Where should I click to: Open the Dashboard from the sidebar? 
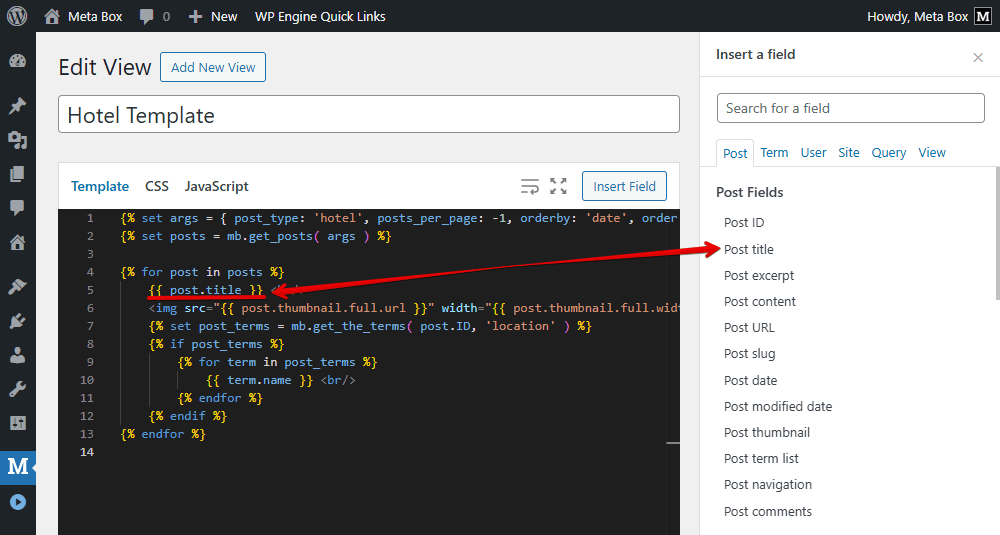pos(17,62)
